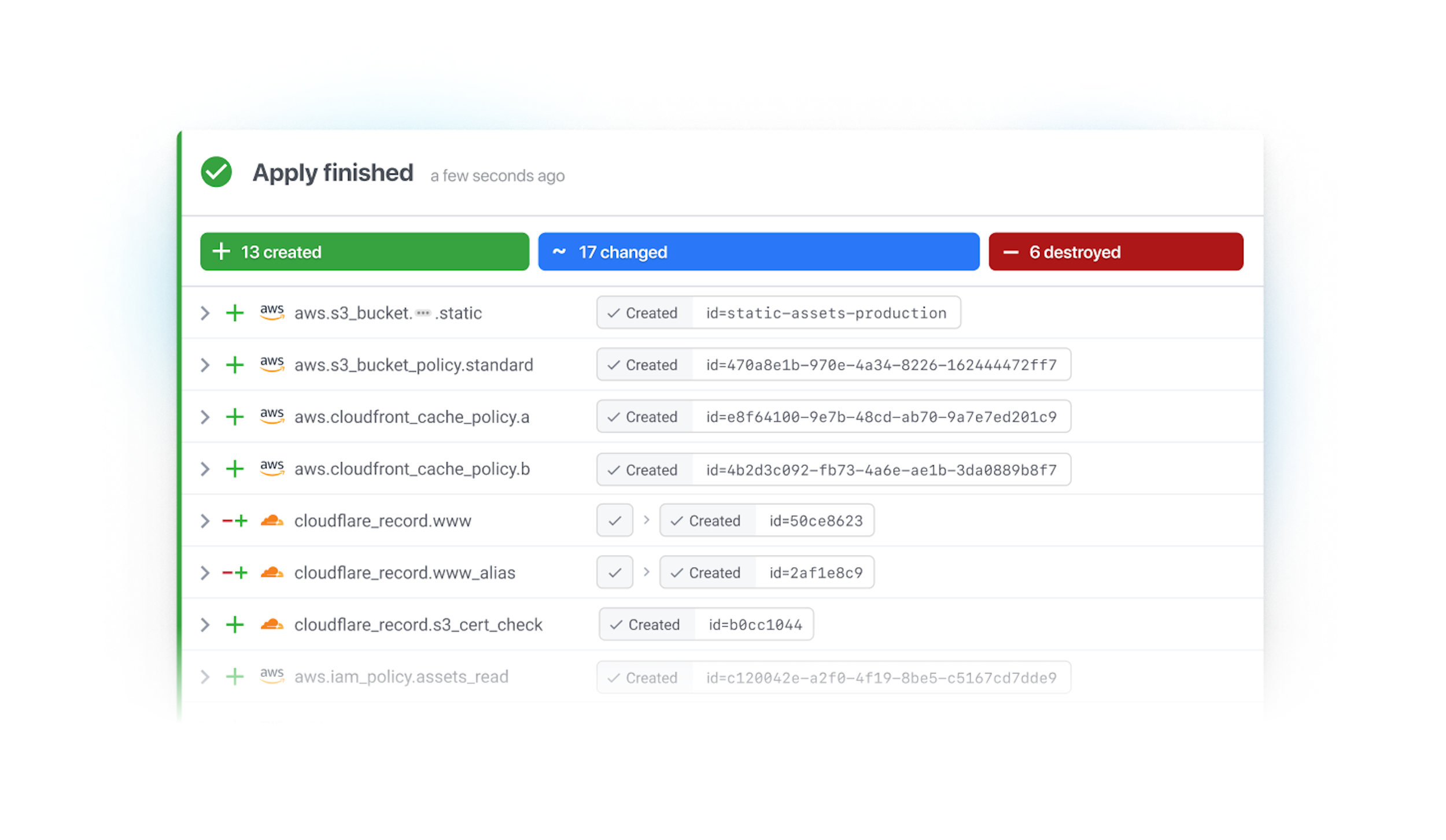Click the green plus icon next to aws.cloudfront_cache_policy.a
This screenshot has width=1446, height=840.
(235, 417)
